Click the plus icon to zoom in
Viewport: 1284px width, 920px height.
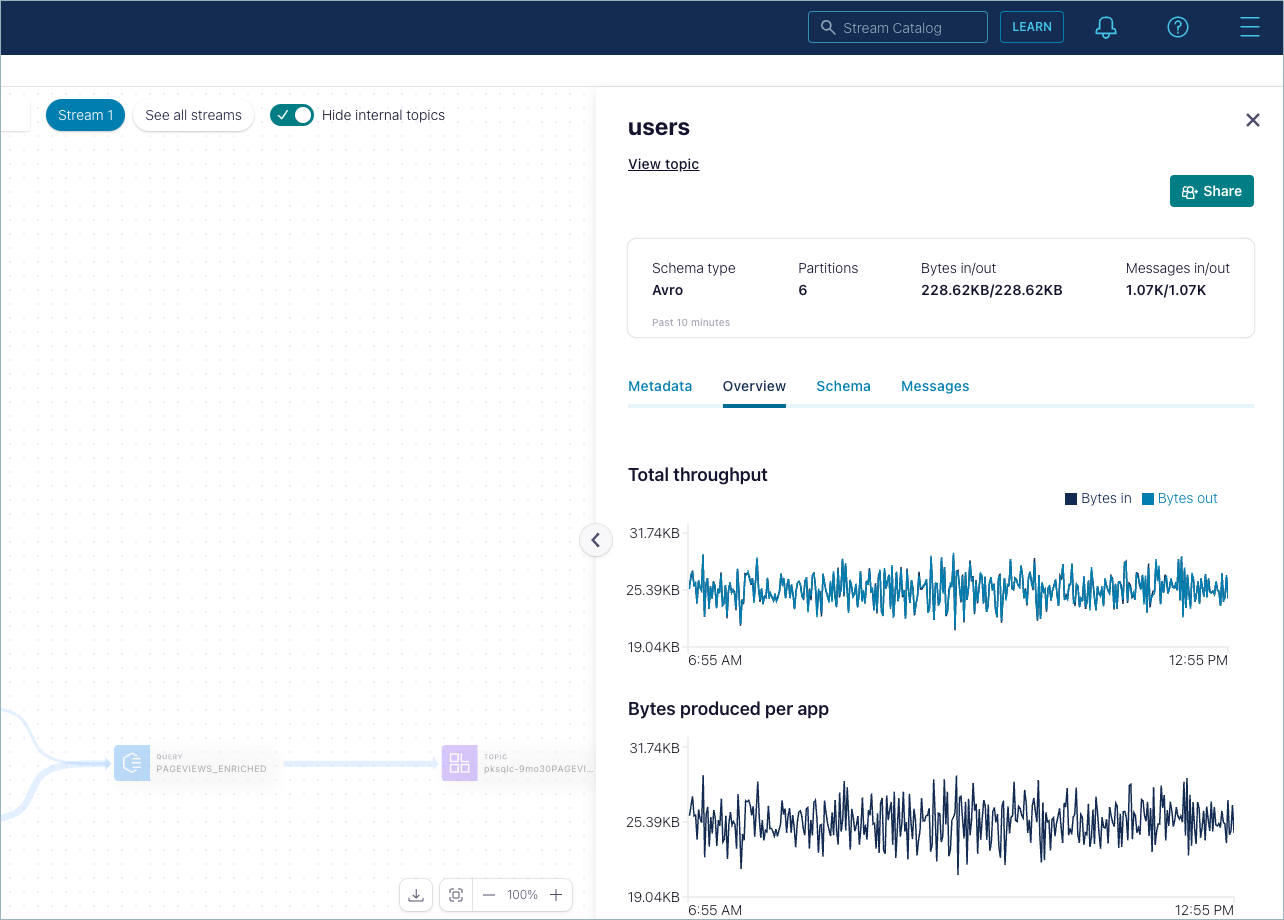[x=556, y=895]
